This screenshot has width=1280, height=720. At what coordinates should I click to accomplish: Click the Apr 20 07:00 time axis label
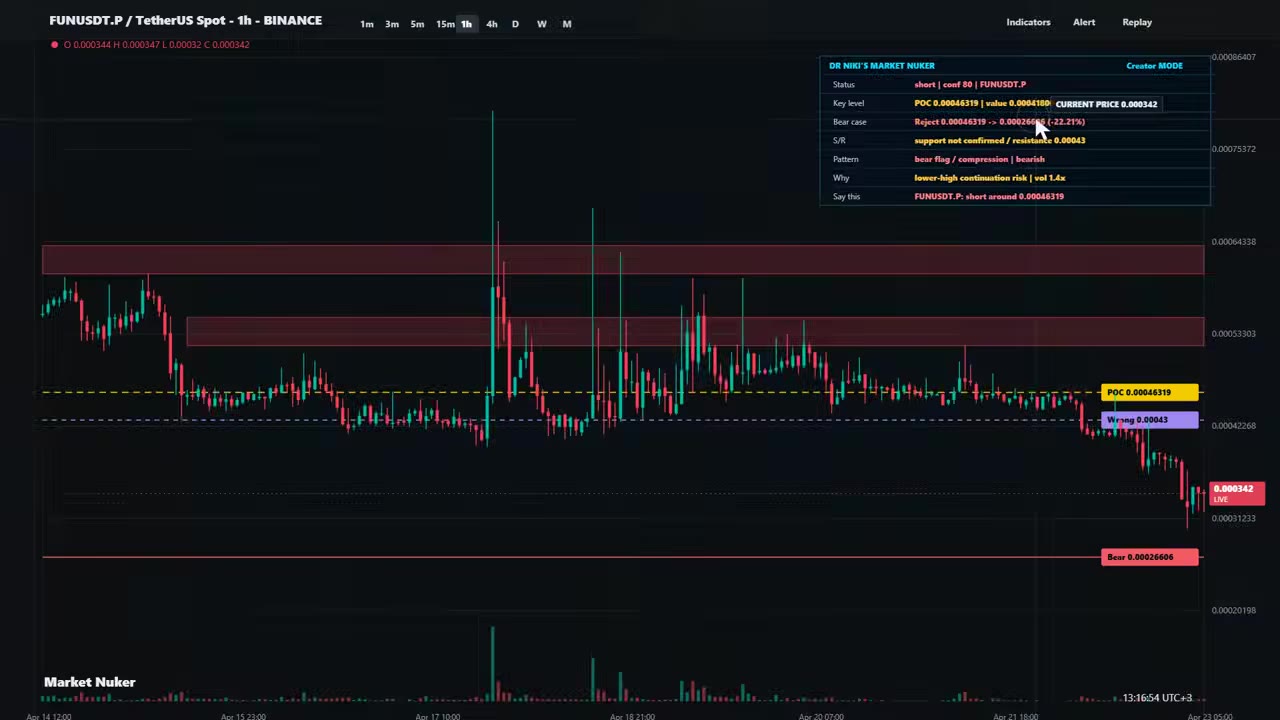click(822, 716)
